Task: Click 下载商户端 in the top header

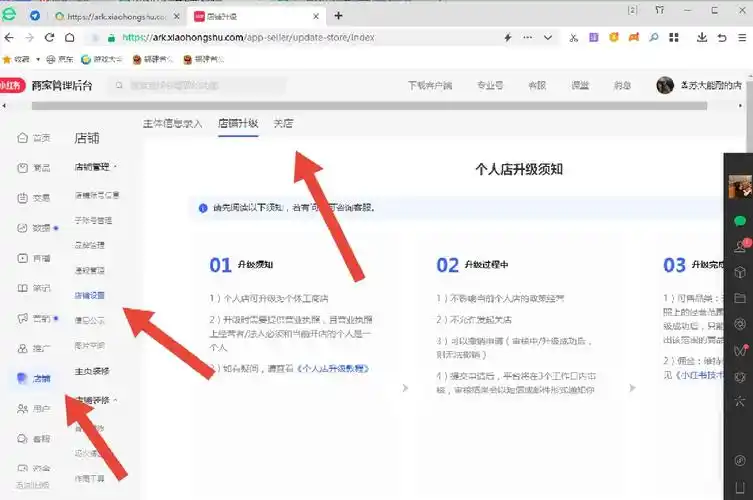Action: pyautogui.click(x=431, y=86)
